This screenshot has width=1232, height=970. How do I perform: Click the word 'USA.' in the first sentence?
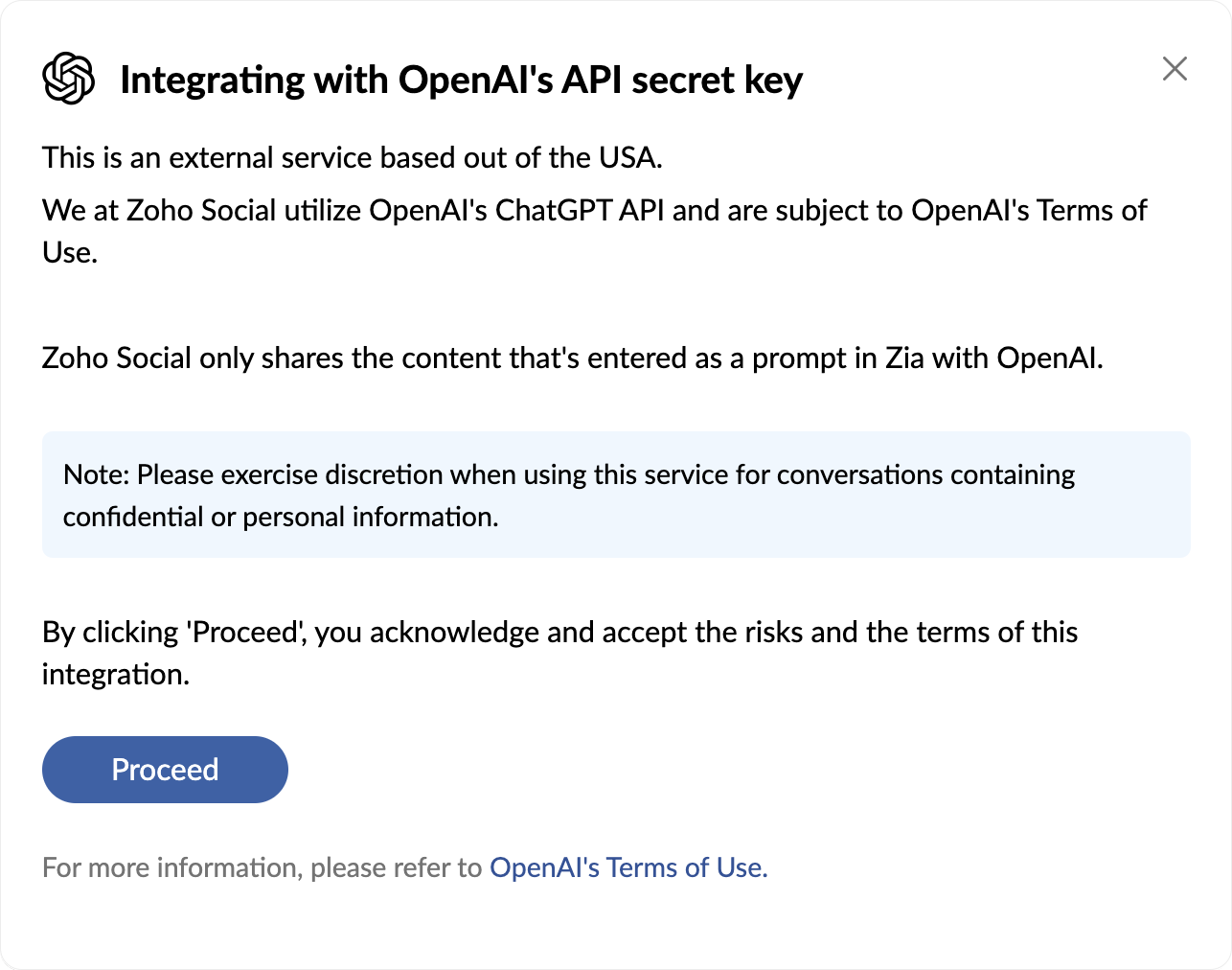630,157
